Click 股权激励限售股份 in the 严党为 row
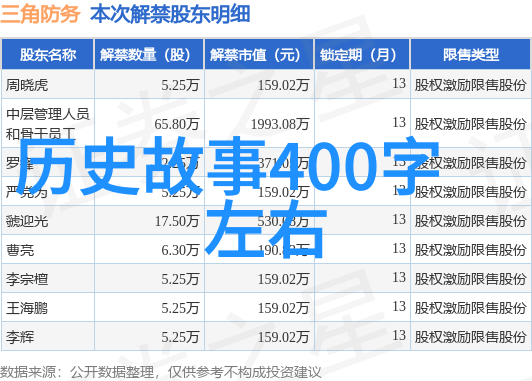 470,192
